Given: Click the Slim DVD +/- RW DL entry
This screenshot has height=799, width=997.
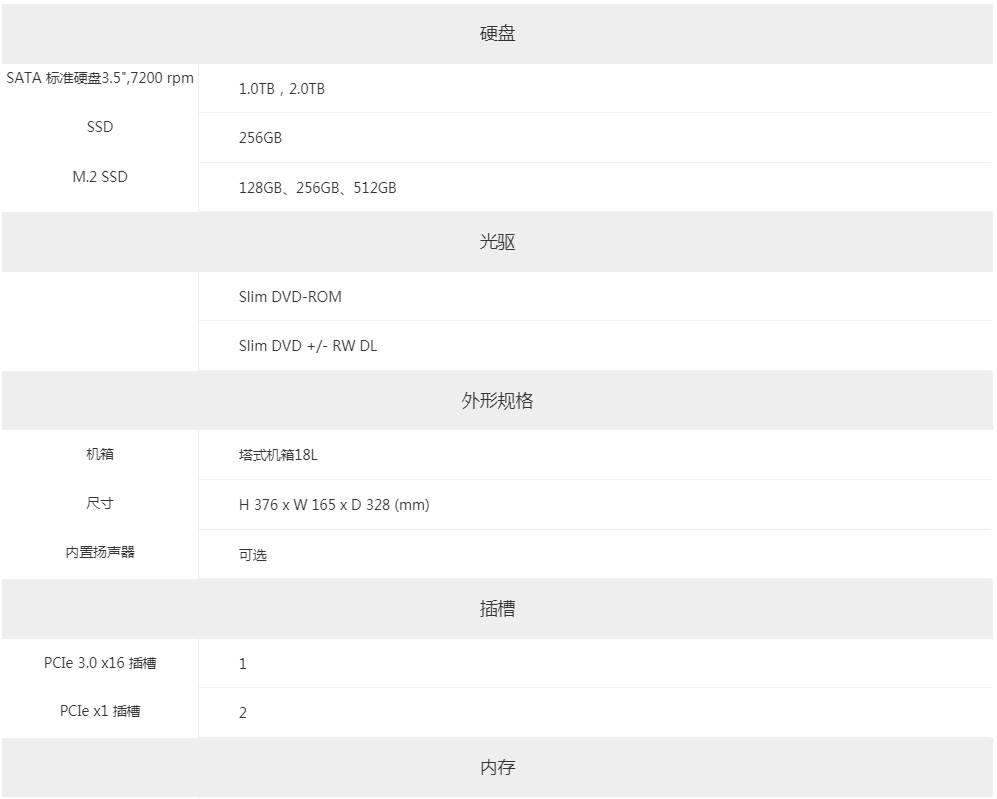Looking at the screenshot, I should (x=308, y=346).
